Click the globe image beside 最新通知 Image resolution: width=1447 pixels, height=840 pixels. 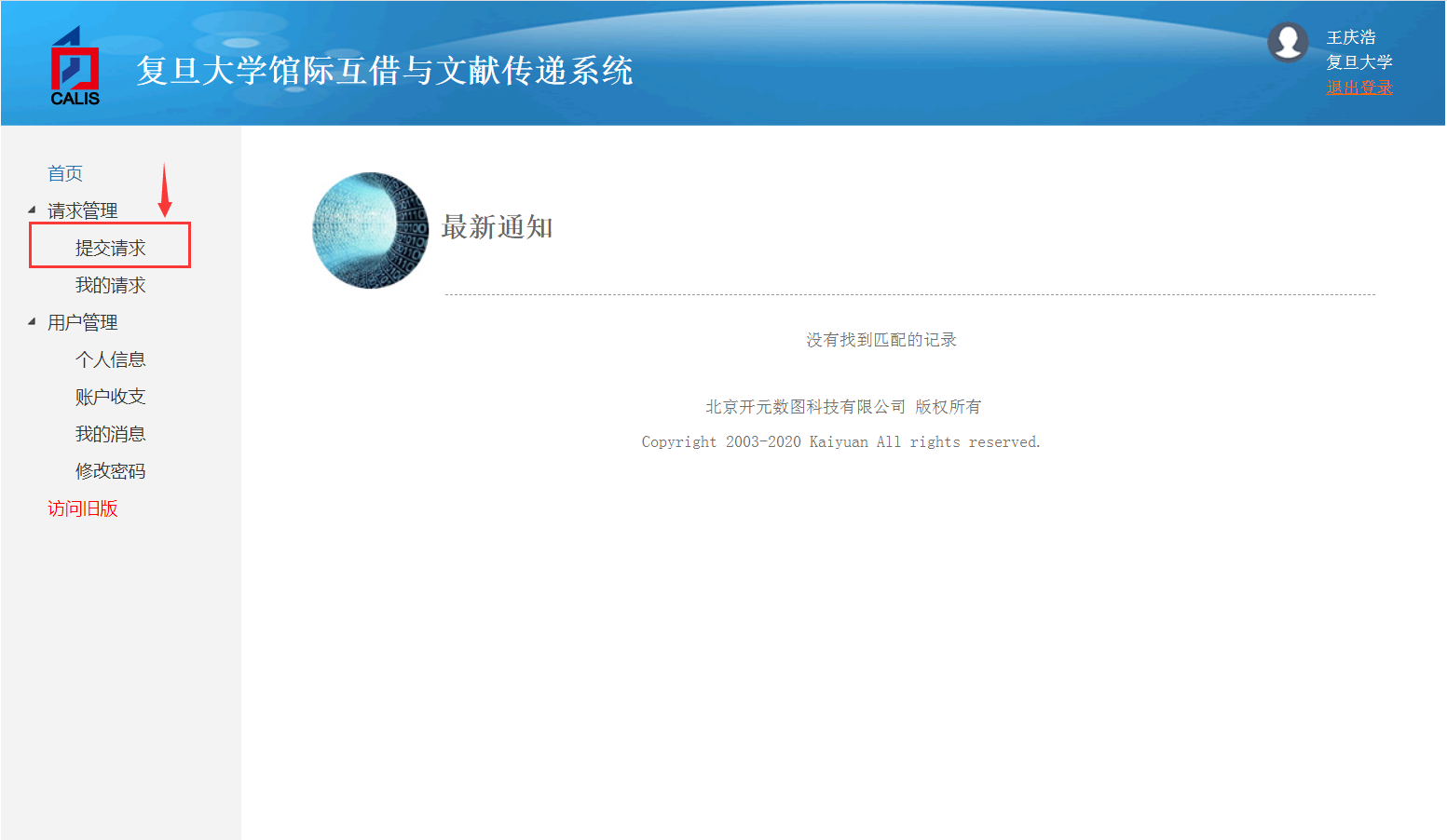point(370,230)
